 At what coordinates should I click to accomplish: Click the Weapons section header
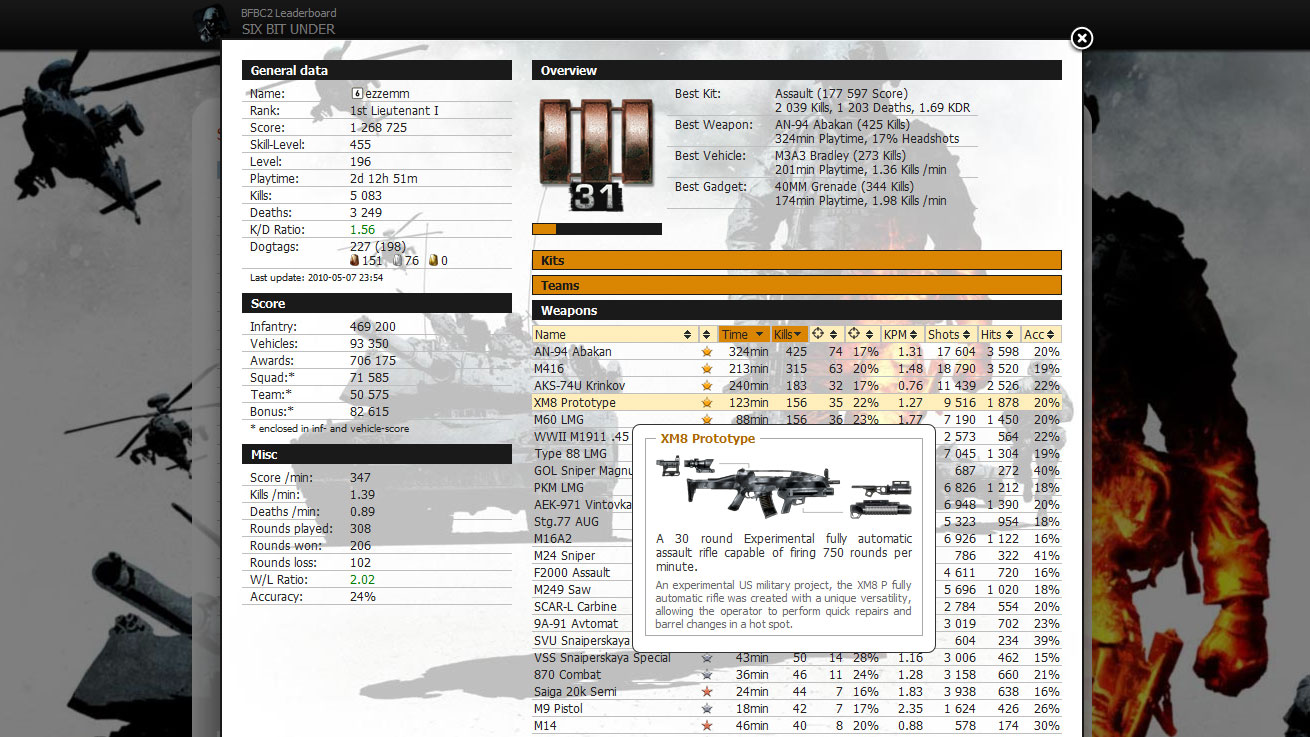(796, 310)
